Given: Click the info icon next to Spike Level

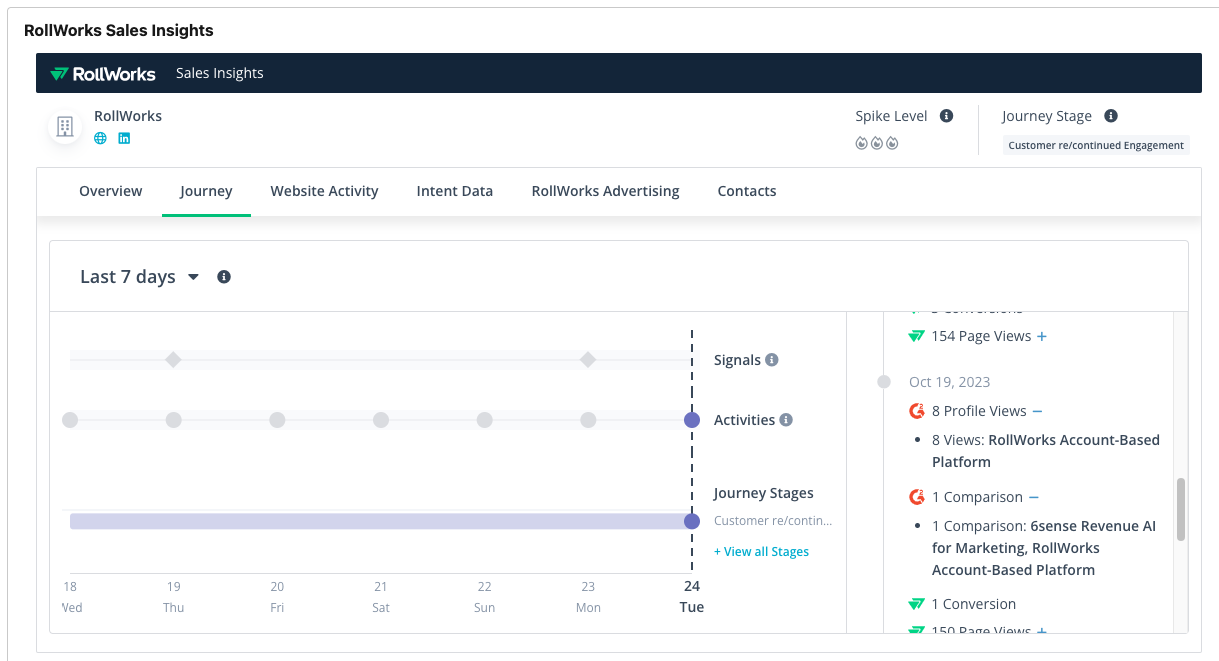Looking at the screenshot, I should click(946, 116).
